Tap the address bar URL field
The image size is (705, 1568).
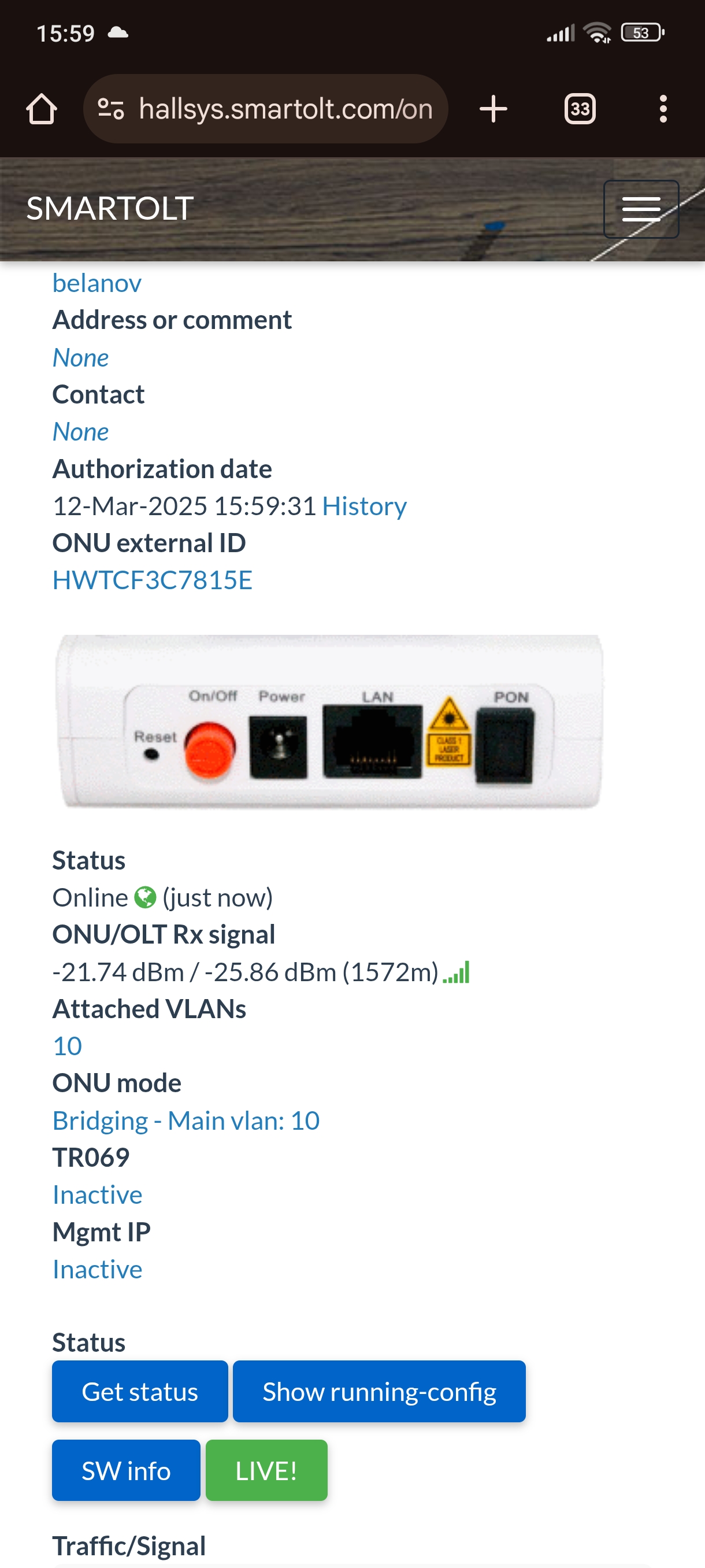tap(285, 110)
